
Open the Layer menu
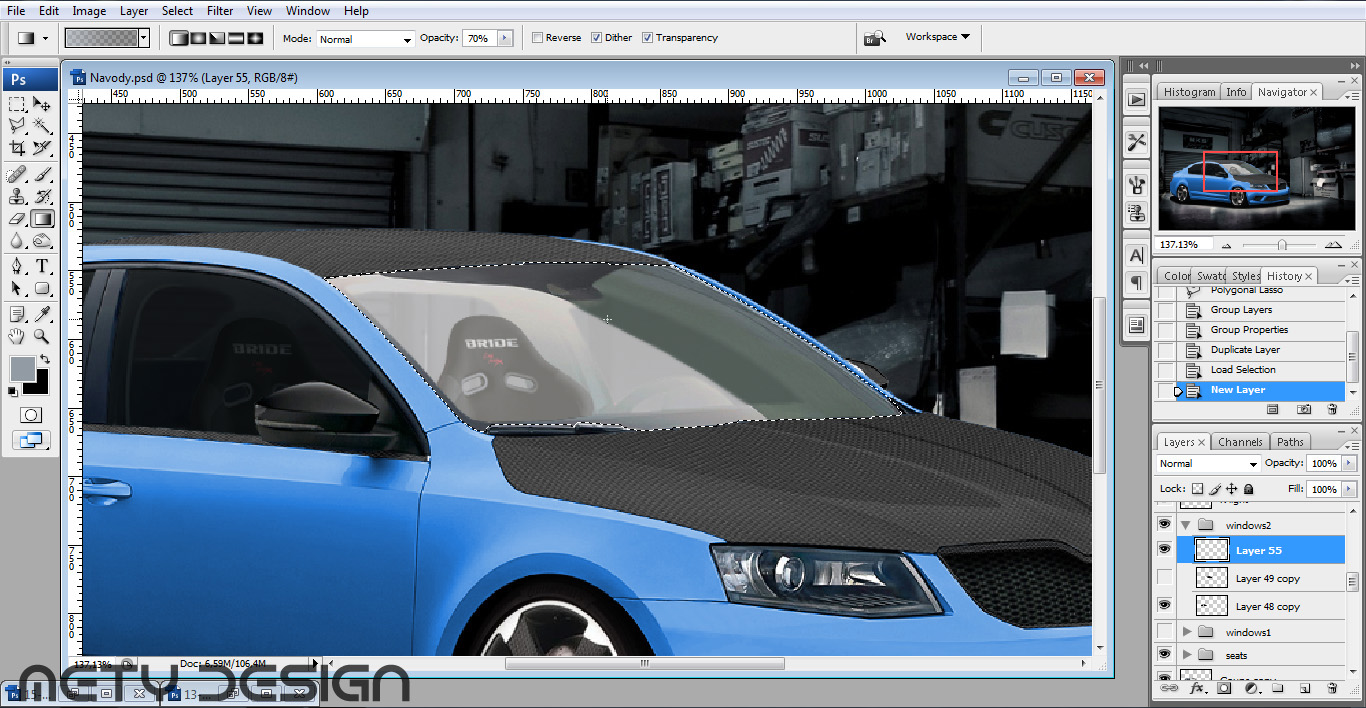[x=134, y=11]
